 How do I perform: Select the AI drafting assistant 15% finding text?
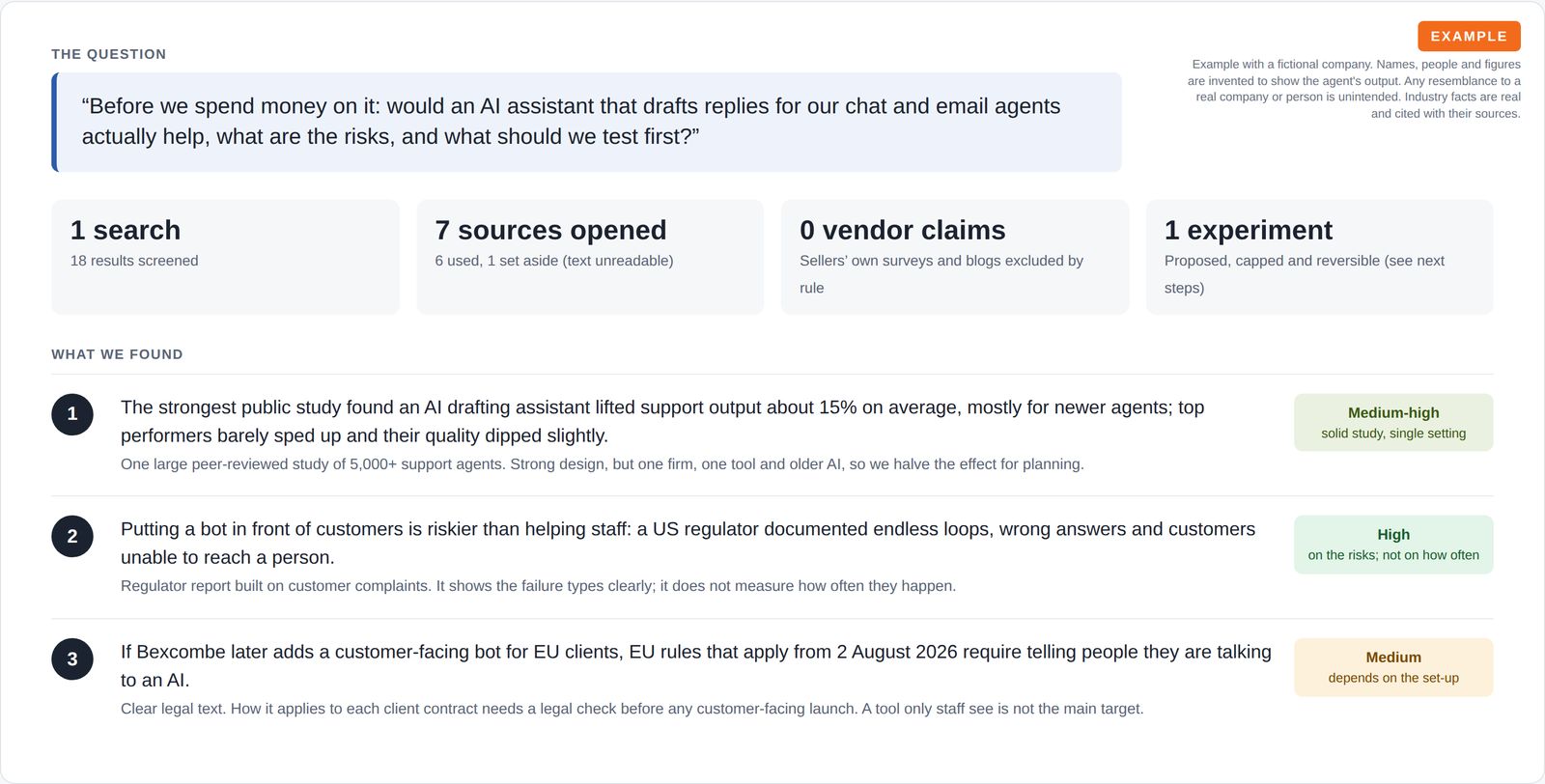coord(662,421)
